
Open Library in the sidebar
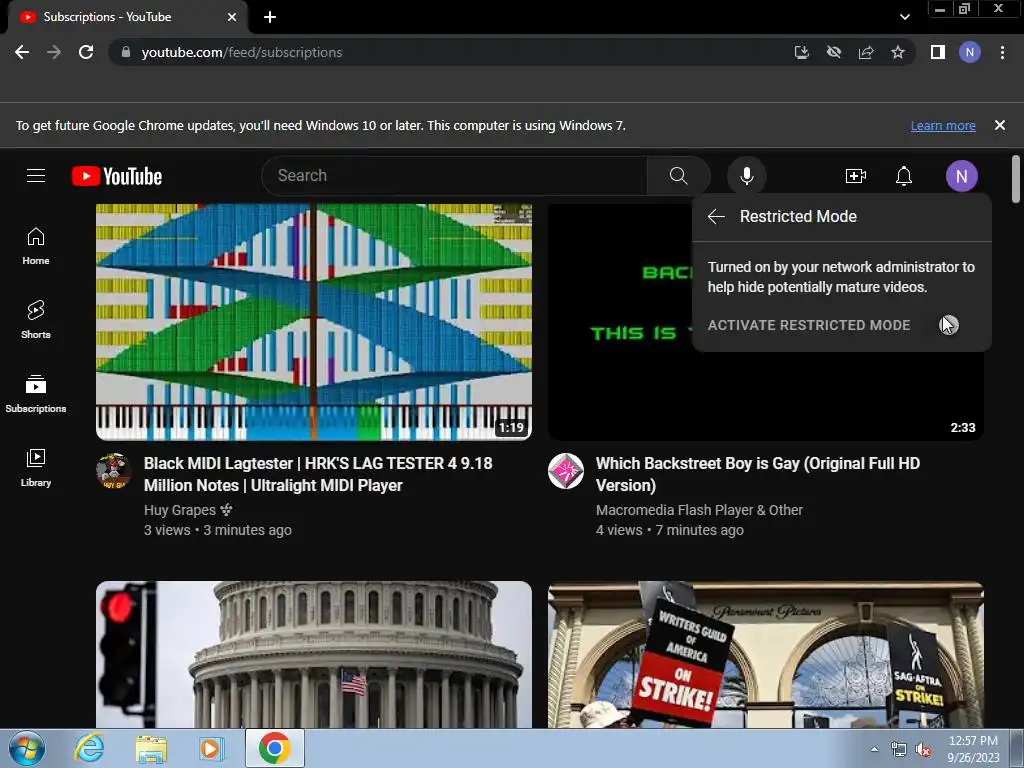[36, 468]
